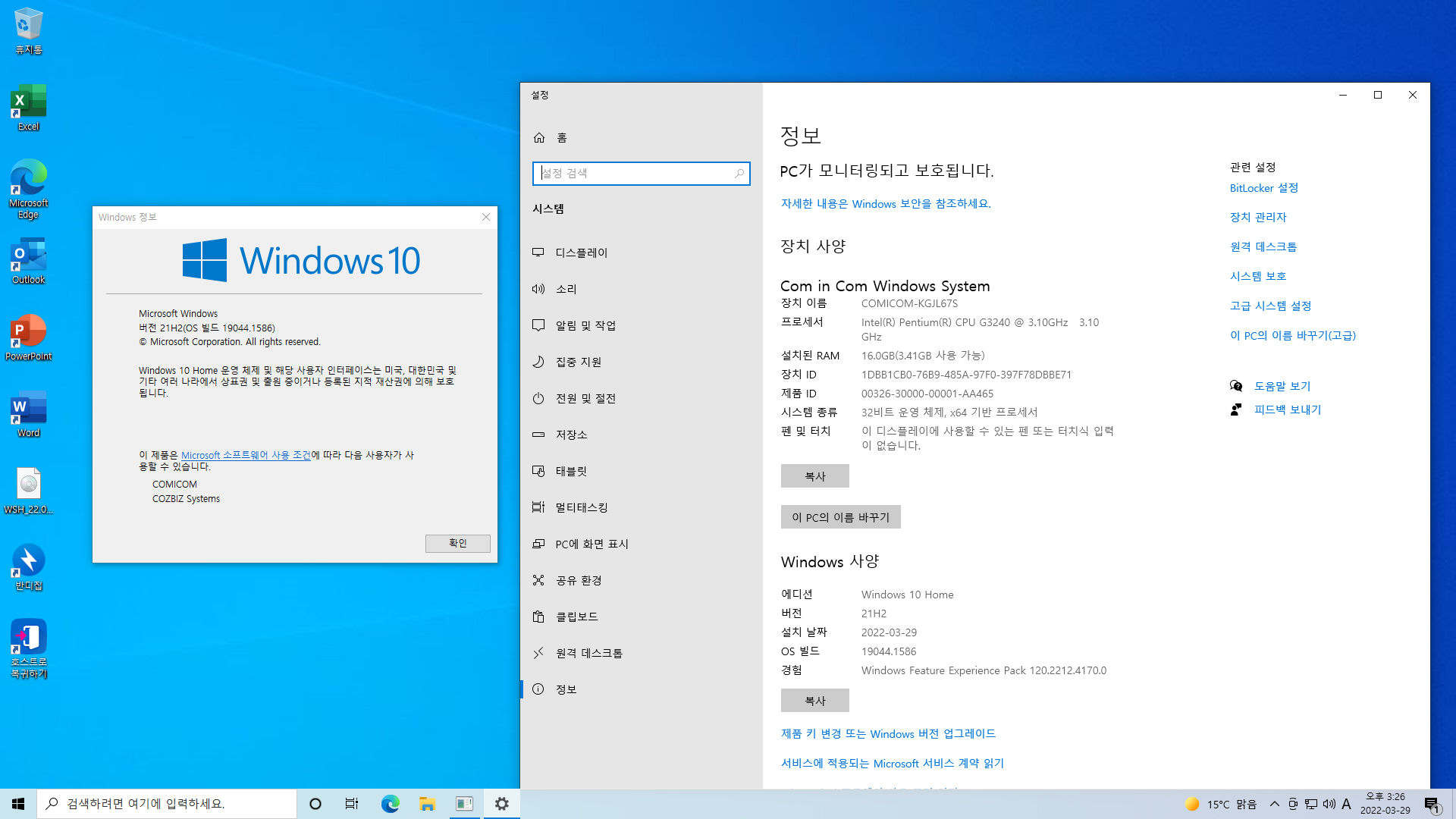Viewport: 1456px width, 819px height.
Task: Open 제품 키 변경 또는 Windows 버전 업그레이드 link
Action: [x=888, y=734]
